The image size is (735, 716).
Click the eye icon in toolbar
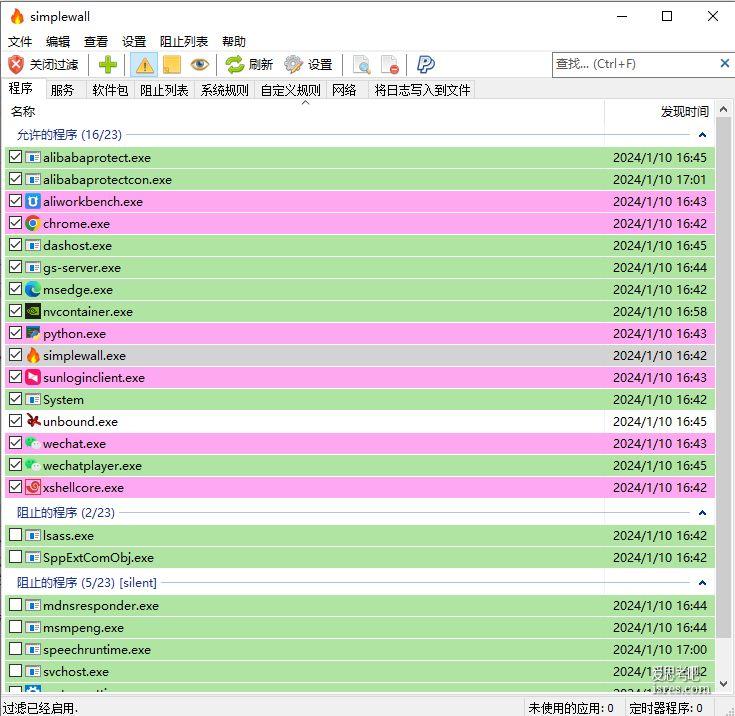[199, 65]
